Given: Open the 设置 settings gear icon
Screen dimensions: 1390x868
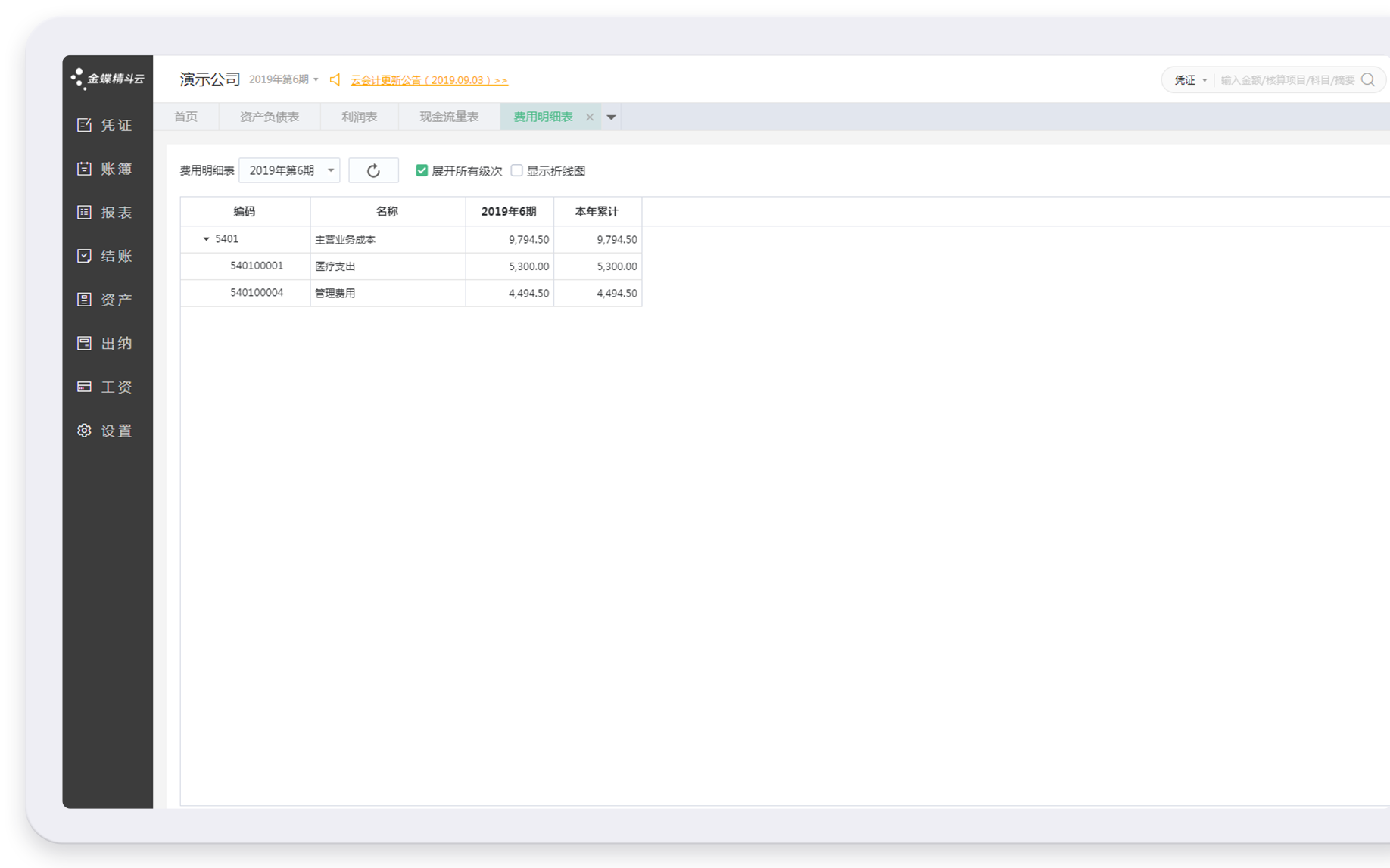Looking at the screenshot, I should coord(84,431).
